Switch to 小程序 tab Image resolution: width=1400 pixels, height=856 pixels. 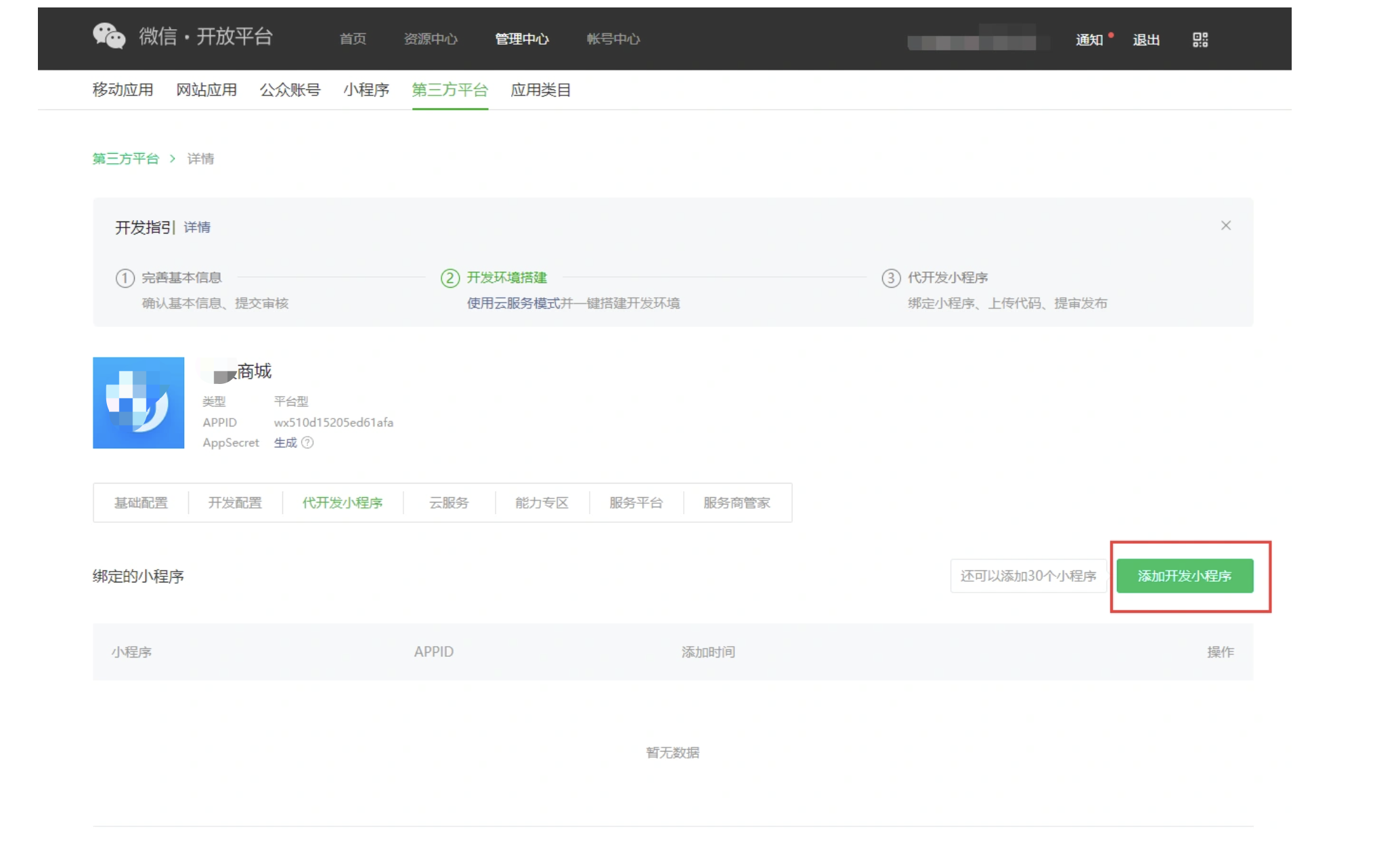click(x=366, y=89)
